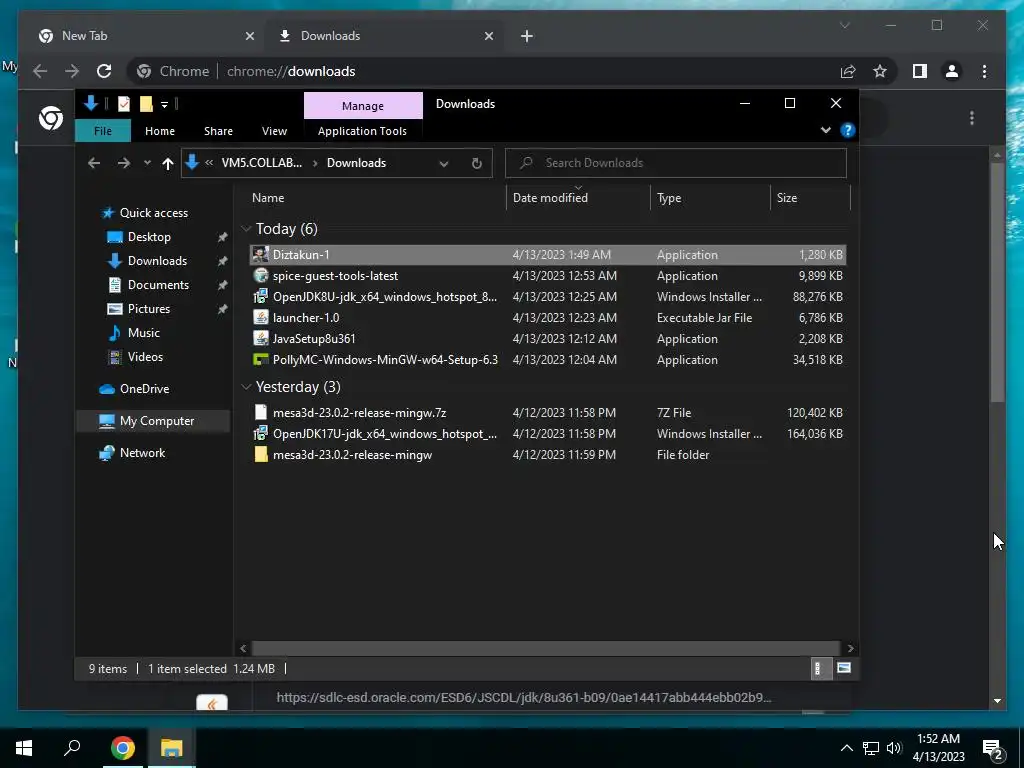1024x768 pixels.
Task: Open the Application Tools tab
Action: pyautogui.click(x=362, y=131)
